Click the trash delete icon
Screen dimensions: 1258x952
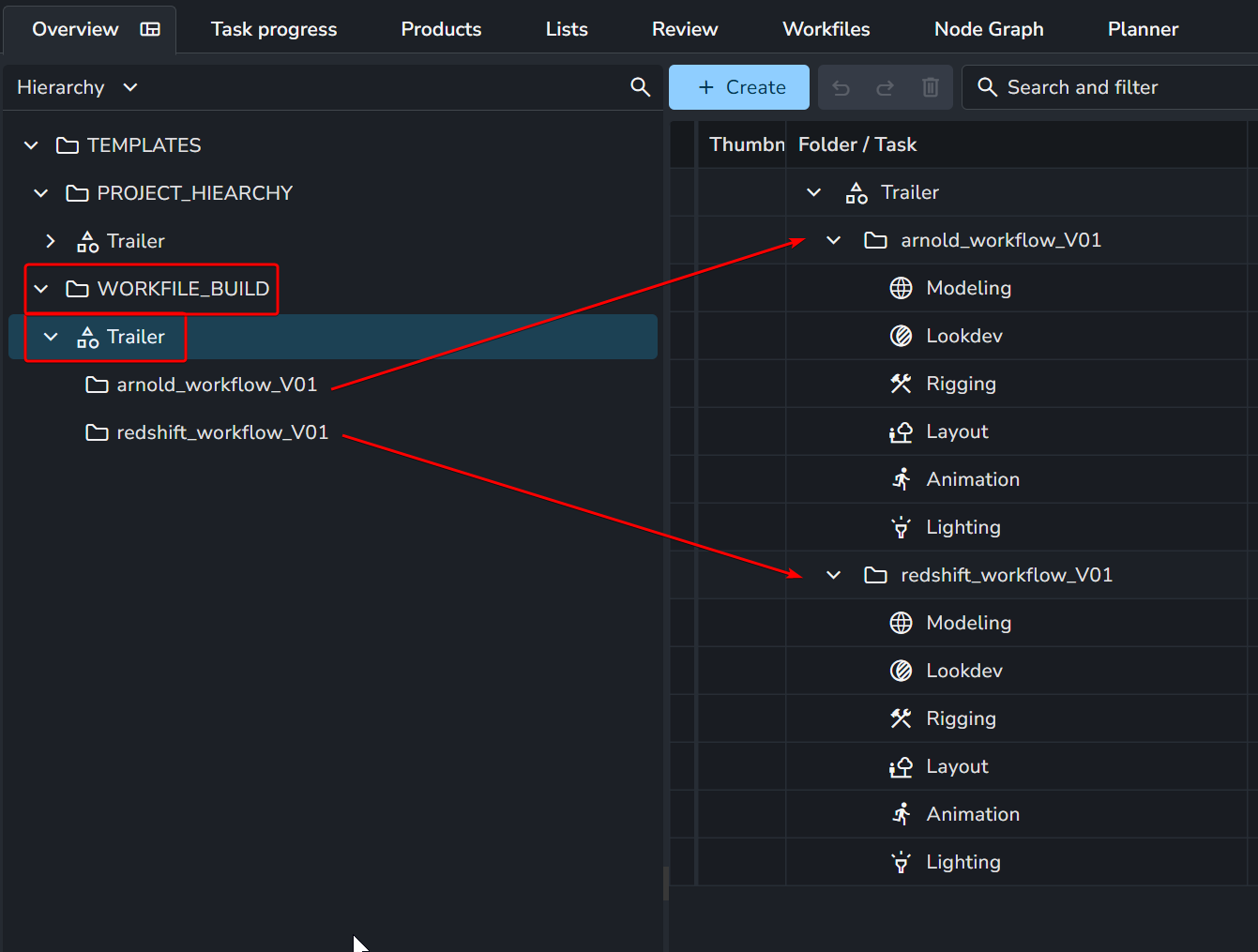click(x=930, y=87)
